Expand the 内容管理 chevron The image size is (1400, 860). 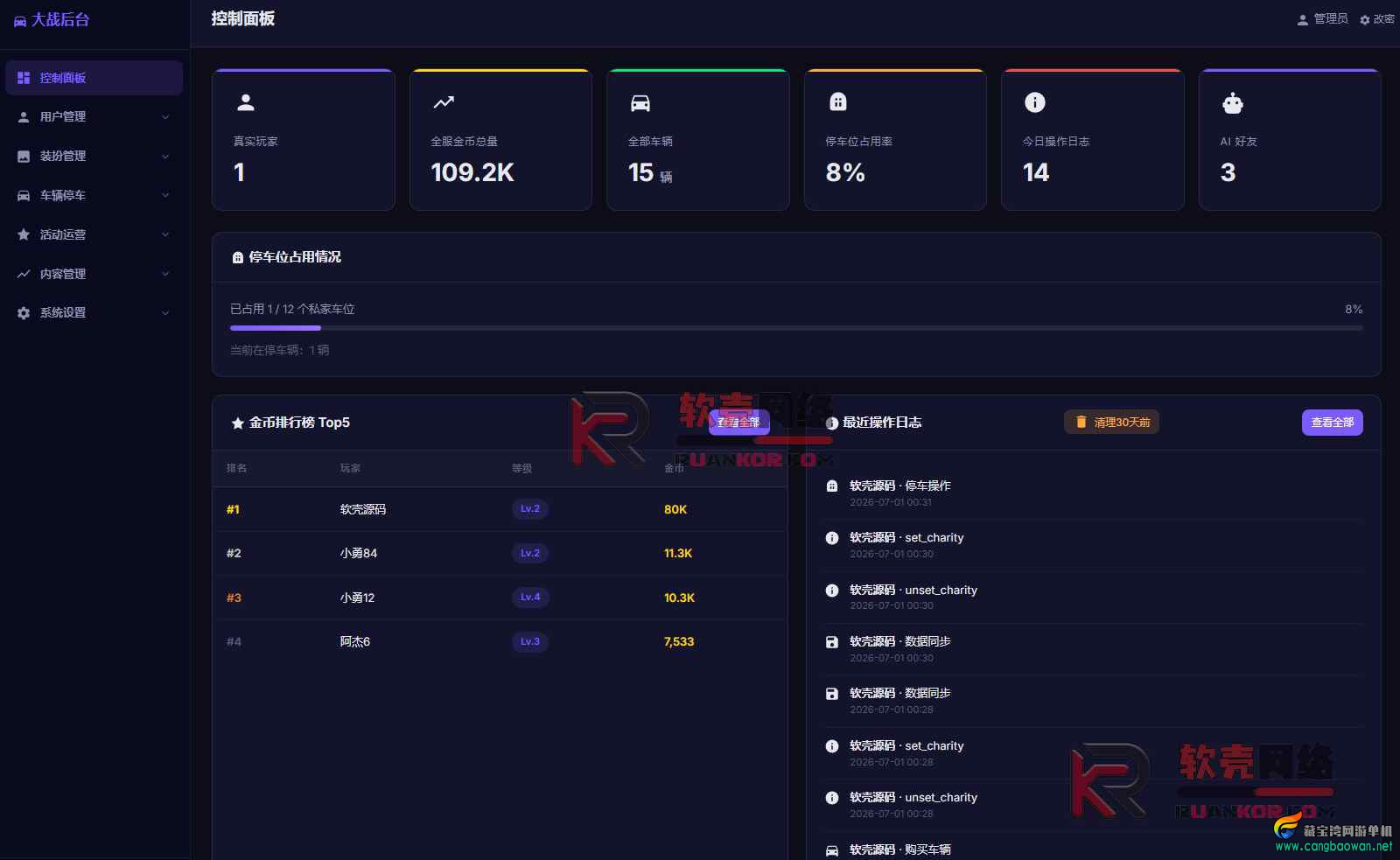[x=165, y=274]
